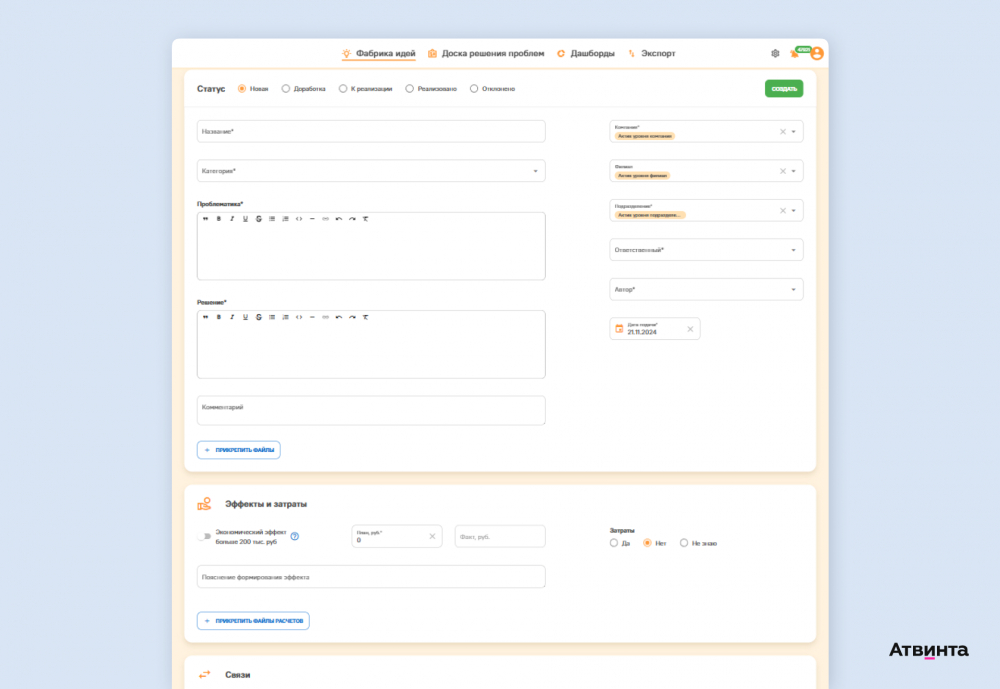Apply underline in the Проблематика editor toolbar
This screenshot has height=689, width=1000.
(246, 219)
